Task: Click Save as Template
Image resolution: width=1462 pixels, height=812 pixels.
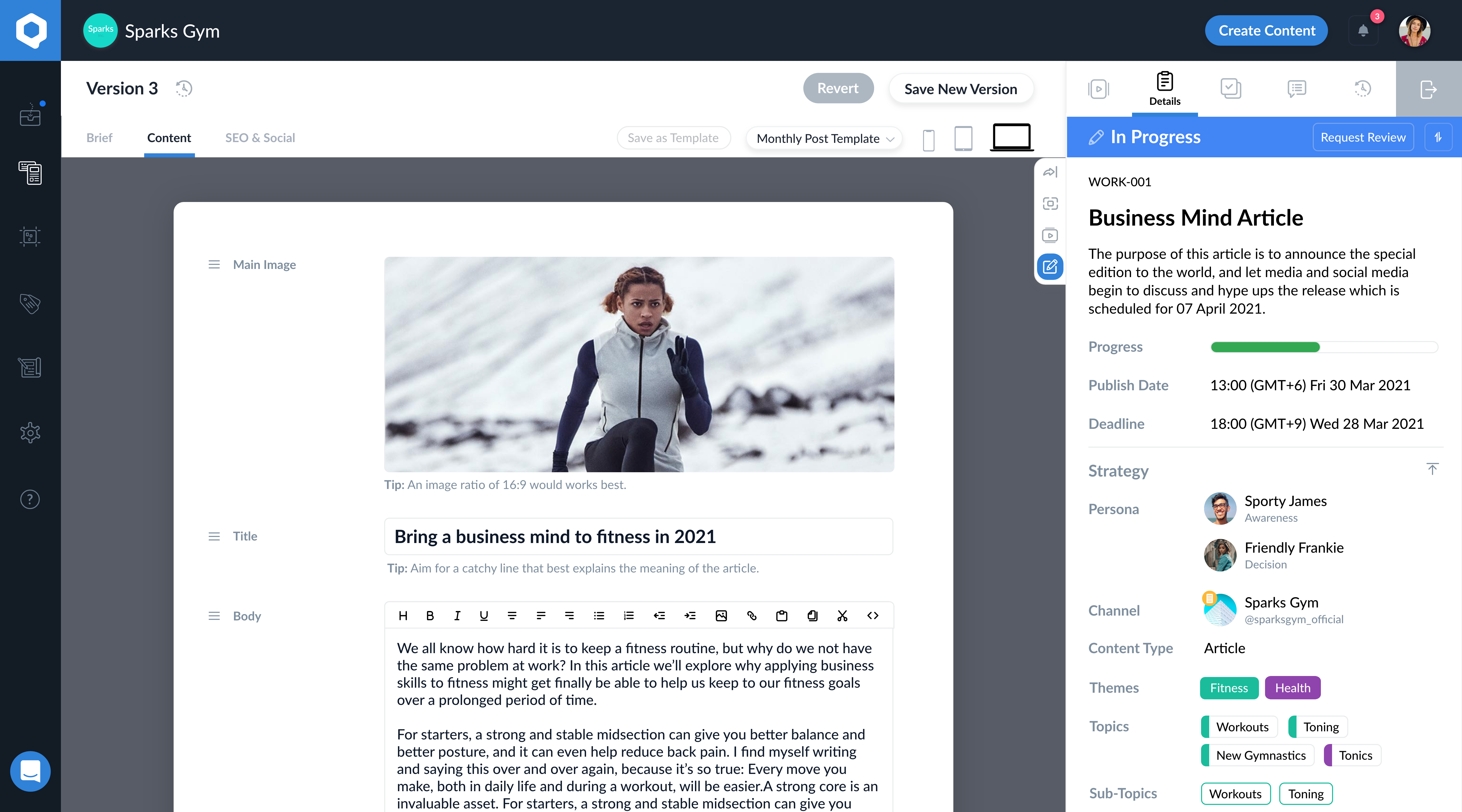Action: (x=673, y=138)
